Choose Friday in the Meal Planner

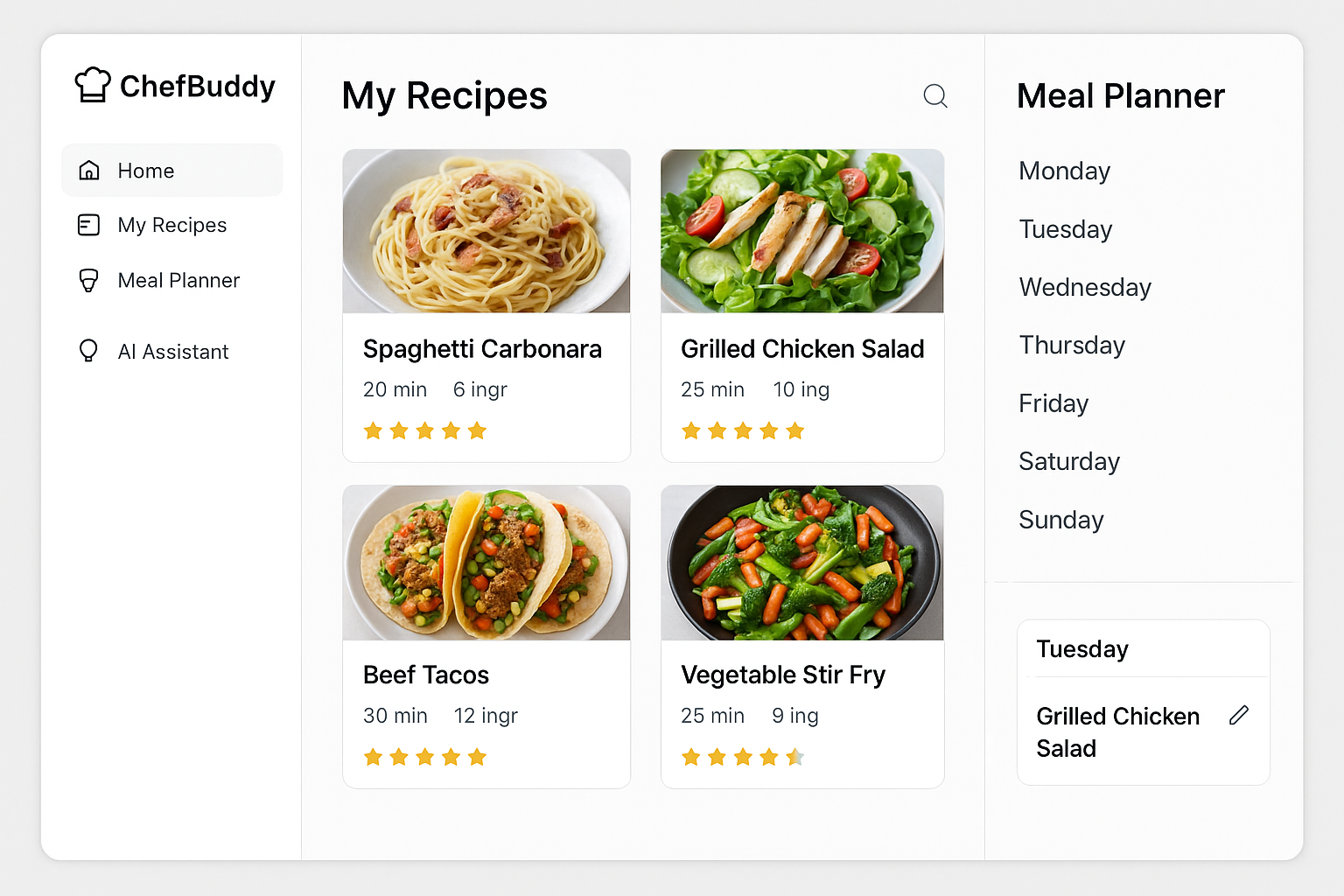click(x=1053, y=403)
